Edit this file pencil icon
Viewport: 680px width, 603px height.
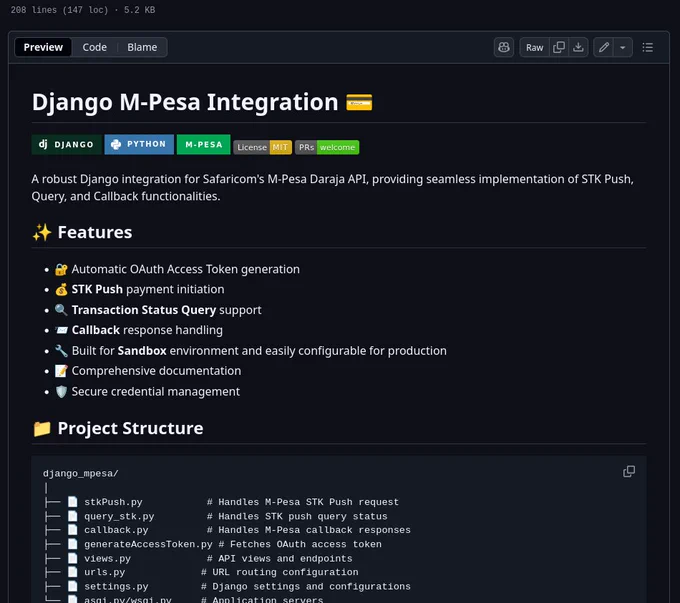[x=603, y=47]
